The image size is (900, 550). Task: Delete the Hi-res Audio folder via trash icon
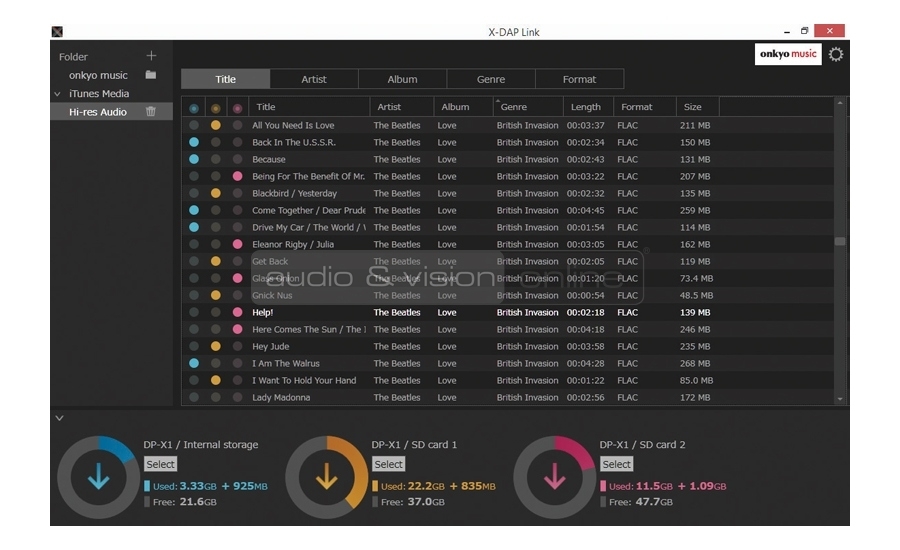(x=150, y=111)
